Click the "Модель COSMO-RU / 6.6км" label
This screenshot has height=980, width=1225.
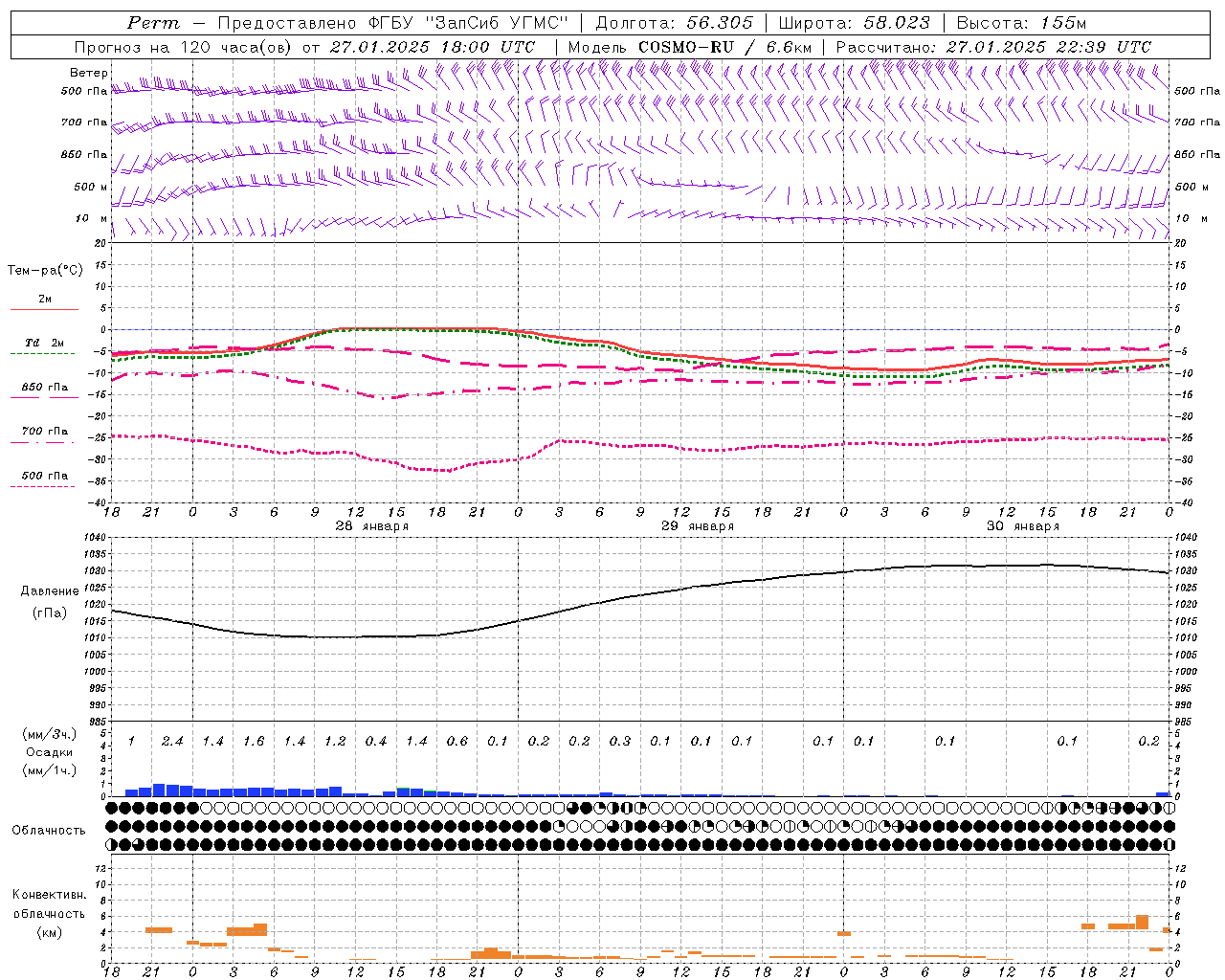690,47
